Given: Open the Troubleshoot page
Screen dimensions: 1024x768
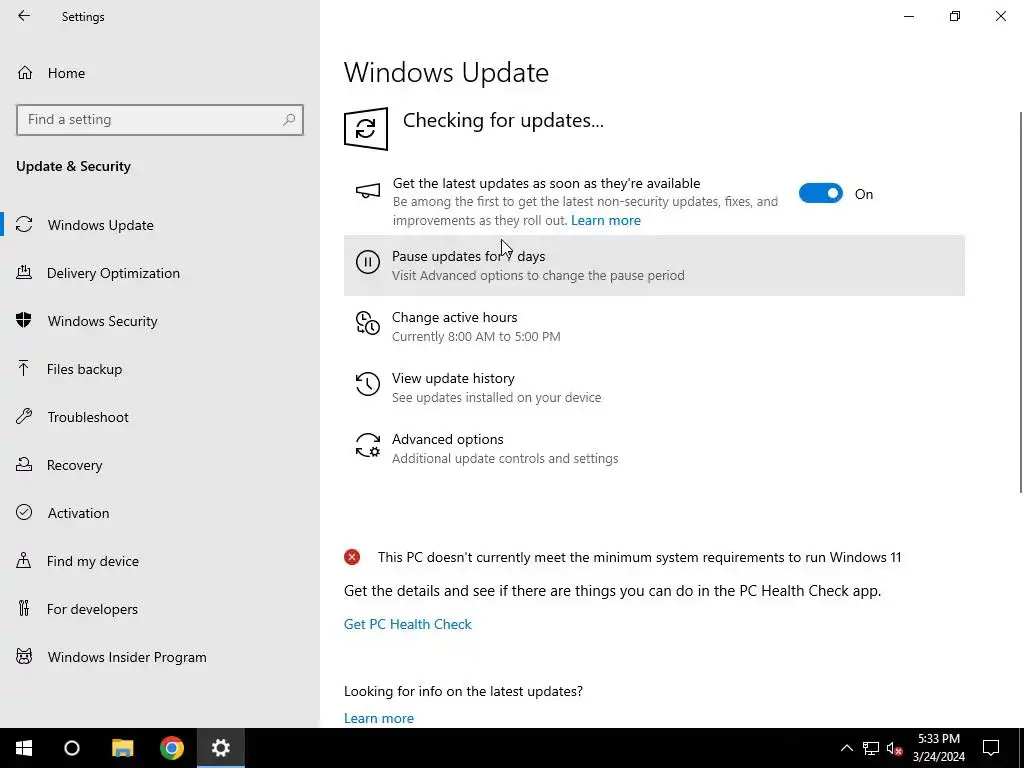Looking at the screenshot, I should tap(160, 417).
